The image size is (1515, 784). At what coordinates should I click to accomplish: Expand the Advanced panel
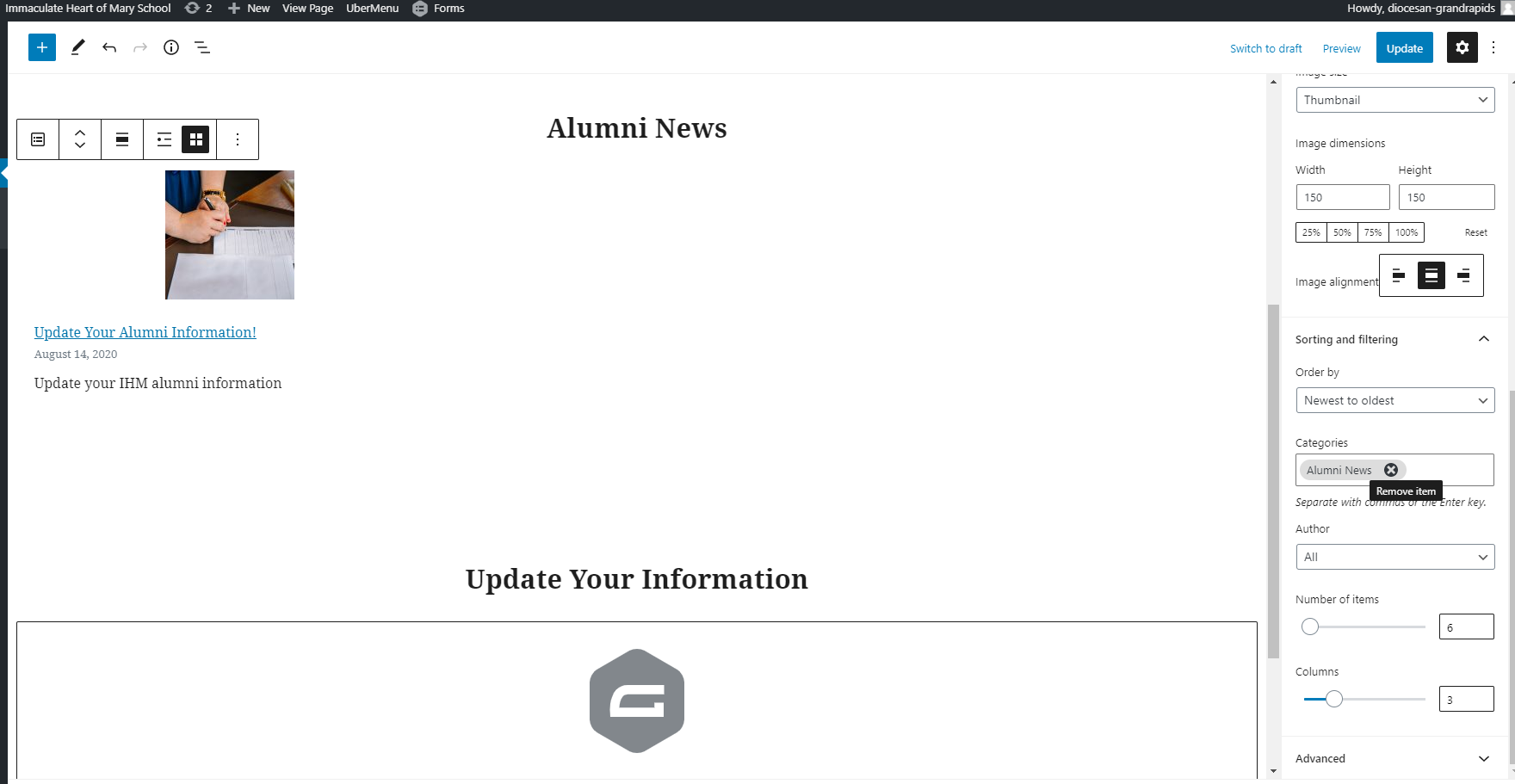pos(1393,758)
